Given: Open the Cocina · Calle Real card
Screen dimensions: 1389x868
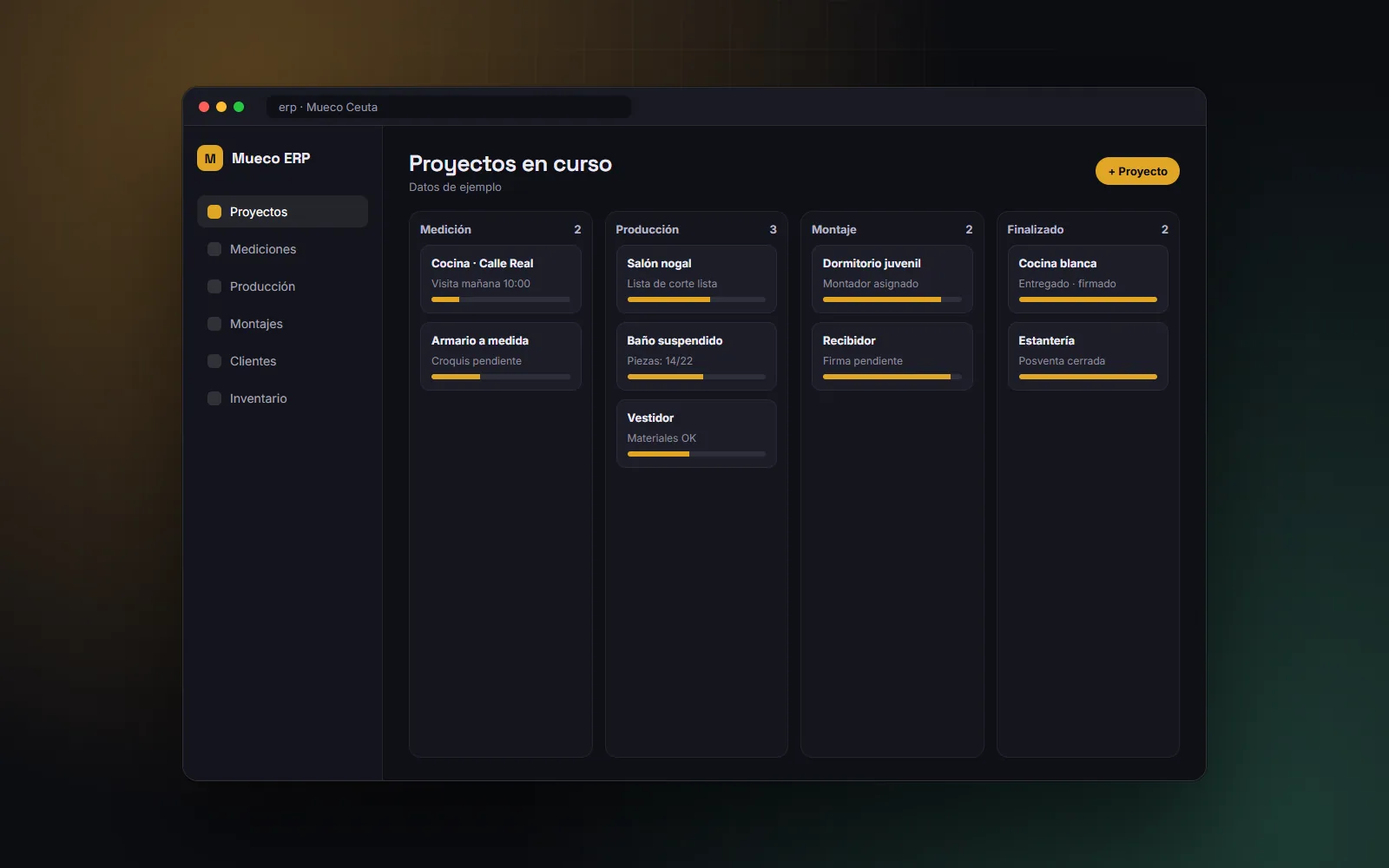Looking at the screenshot, I should [501, 279].
